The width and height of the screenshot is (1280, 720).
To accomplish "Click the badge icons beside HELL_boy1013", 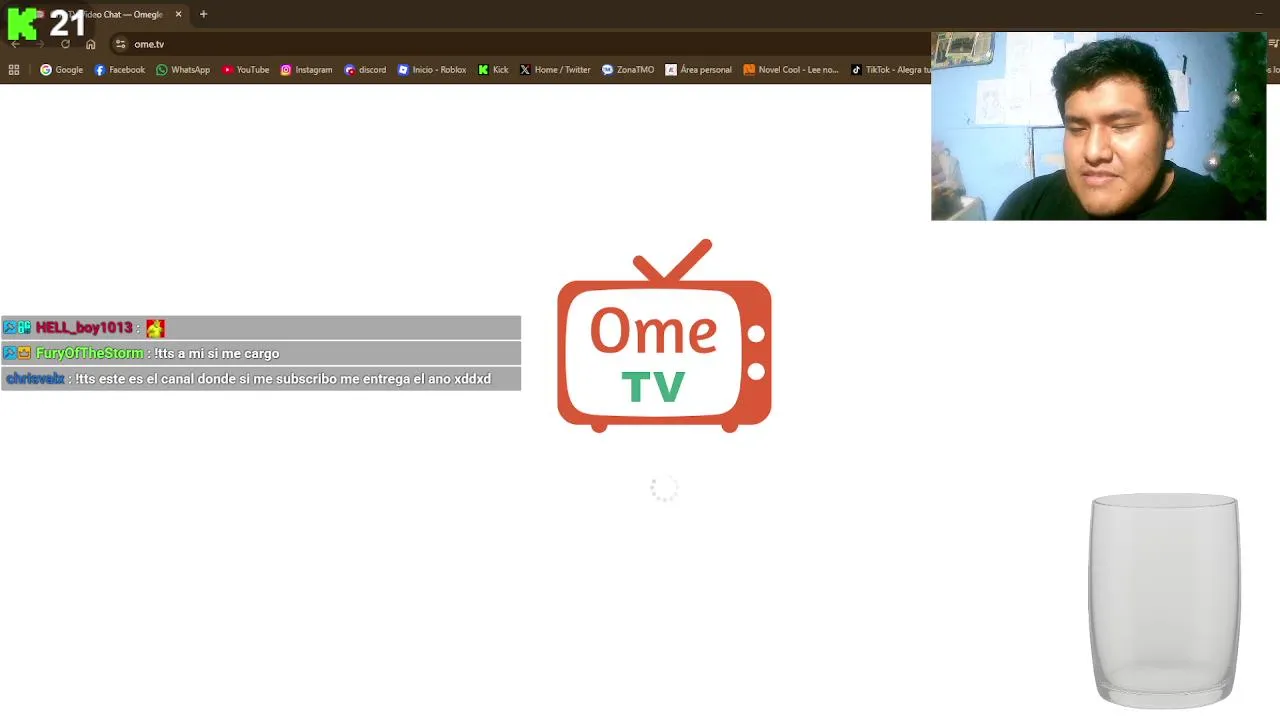I will tap(17, 328).
